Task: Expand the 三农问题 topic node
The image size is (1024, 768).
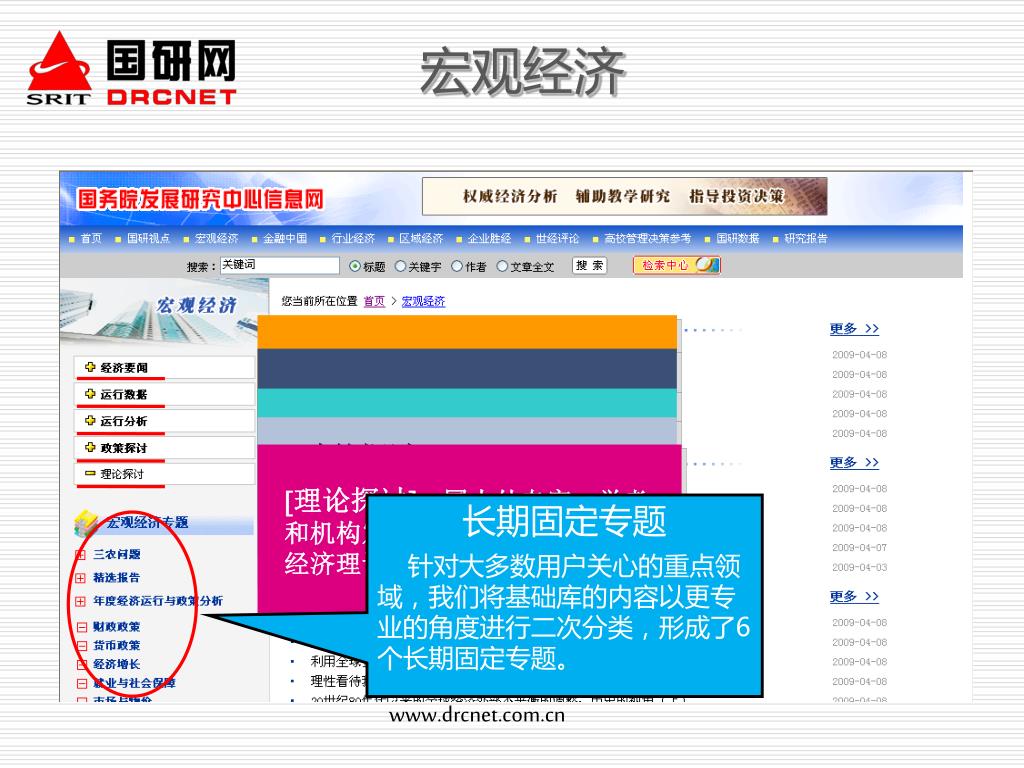Action: pyautogui.click(x=80, y=555)
